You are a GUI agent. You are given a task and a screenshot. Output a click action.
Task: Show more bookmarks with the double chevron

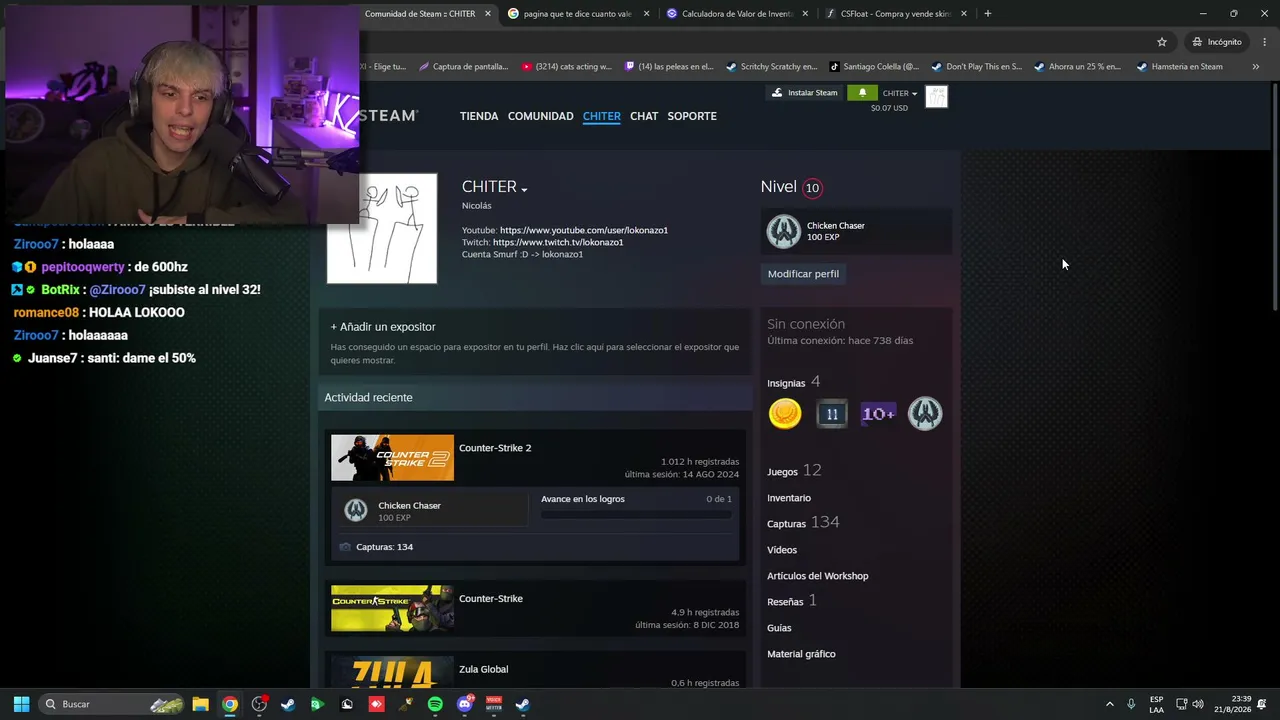[1256, 67]
